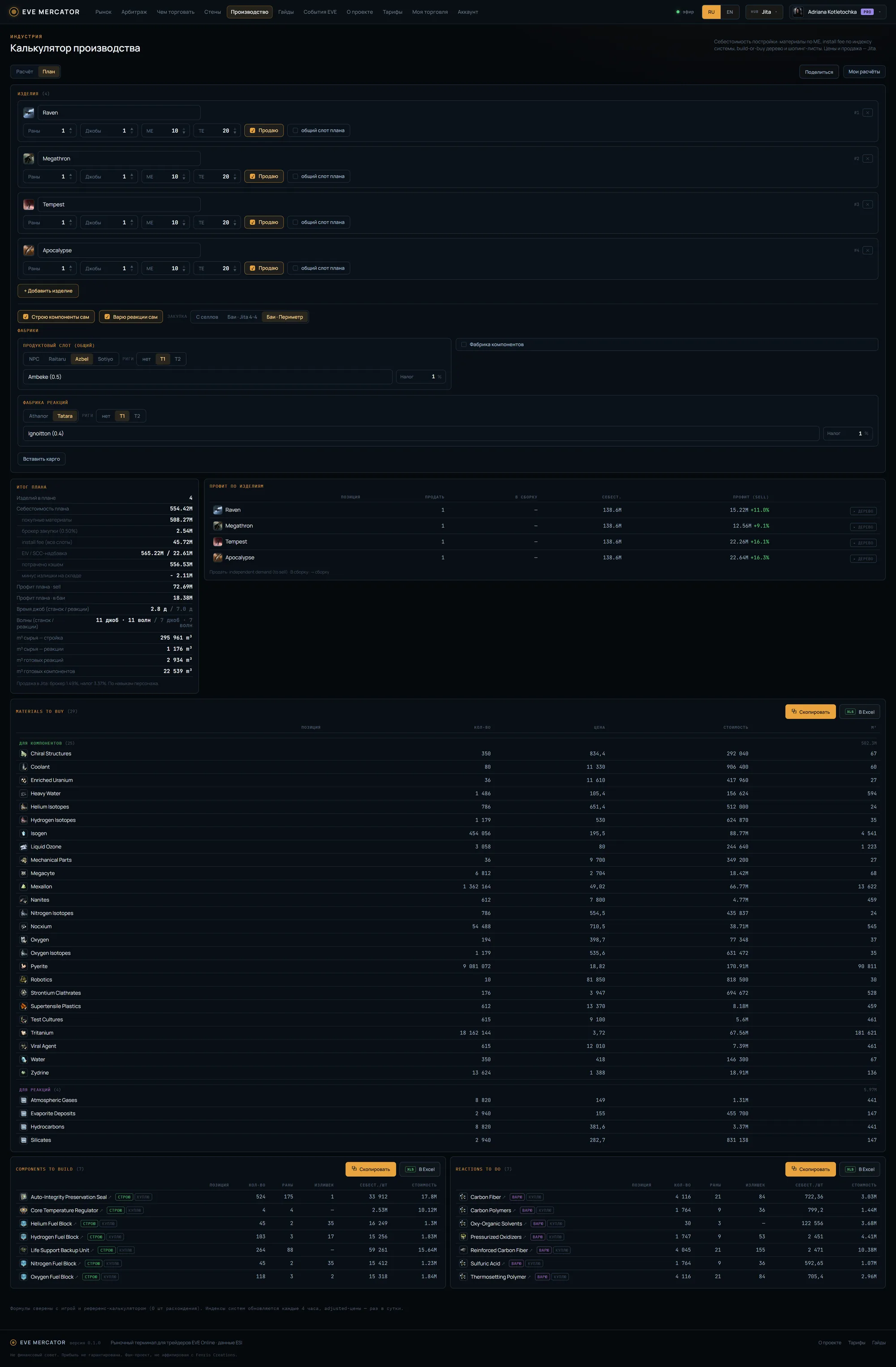Remove the Raven item with its X button
The image size is (896, 1367).
click(x=867, y=112)
